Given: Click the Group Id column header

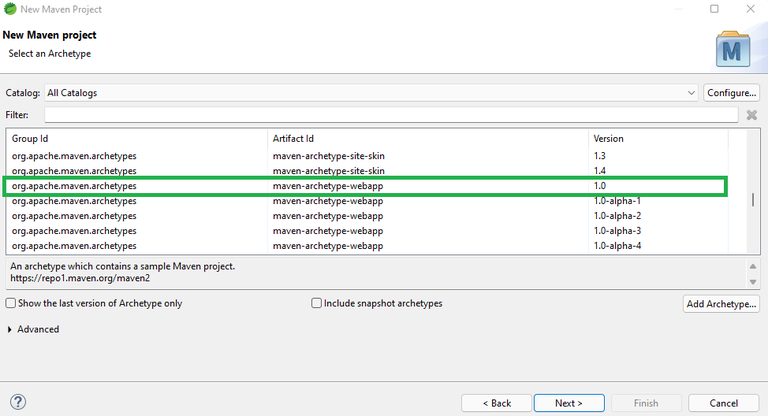Looking at the screenshot, I should click(30, 139).
